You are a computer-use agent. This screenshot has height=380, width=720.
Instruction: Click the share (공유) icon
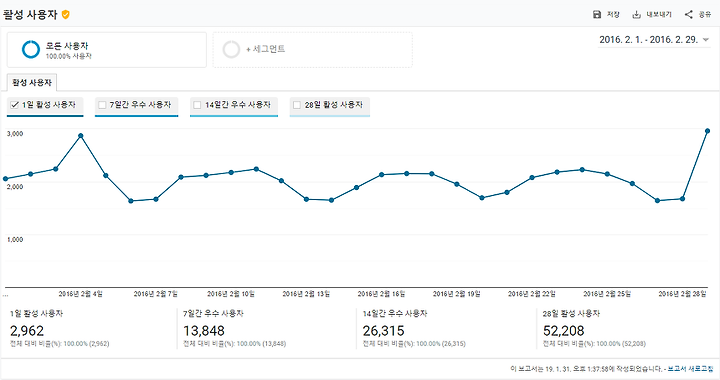click(x=688, y=15)
